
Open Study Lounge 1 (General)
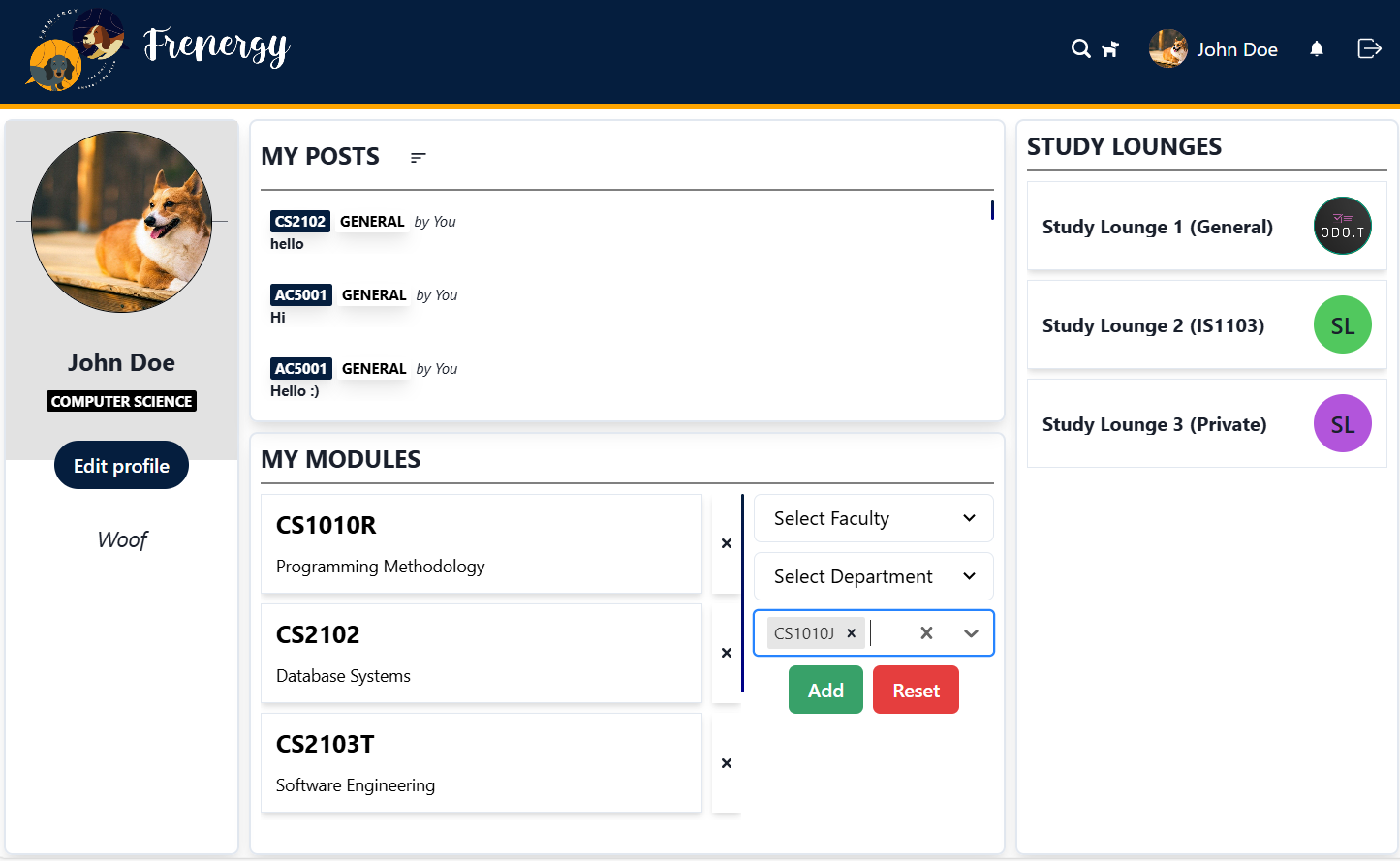1207,226
